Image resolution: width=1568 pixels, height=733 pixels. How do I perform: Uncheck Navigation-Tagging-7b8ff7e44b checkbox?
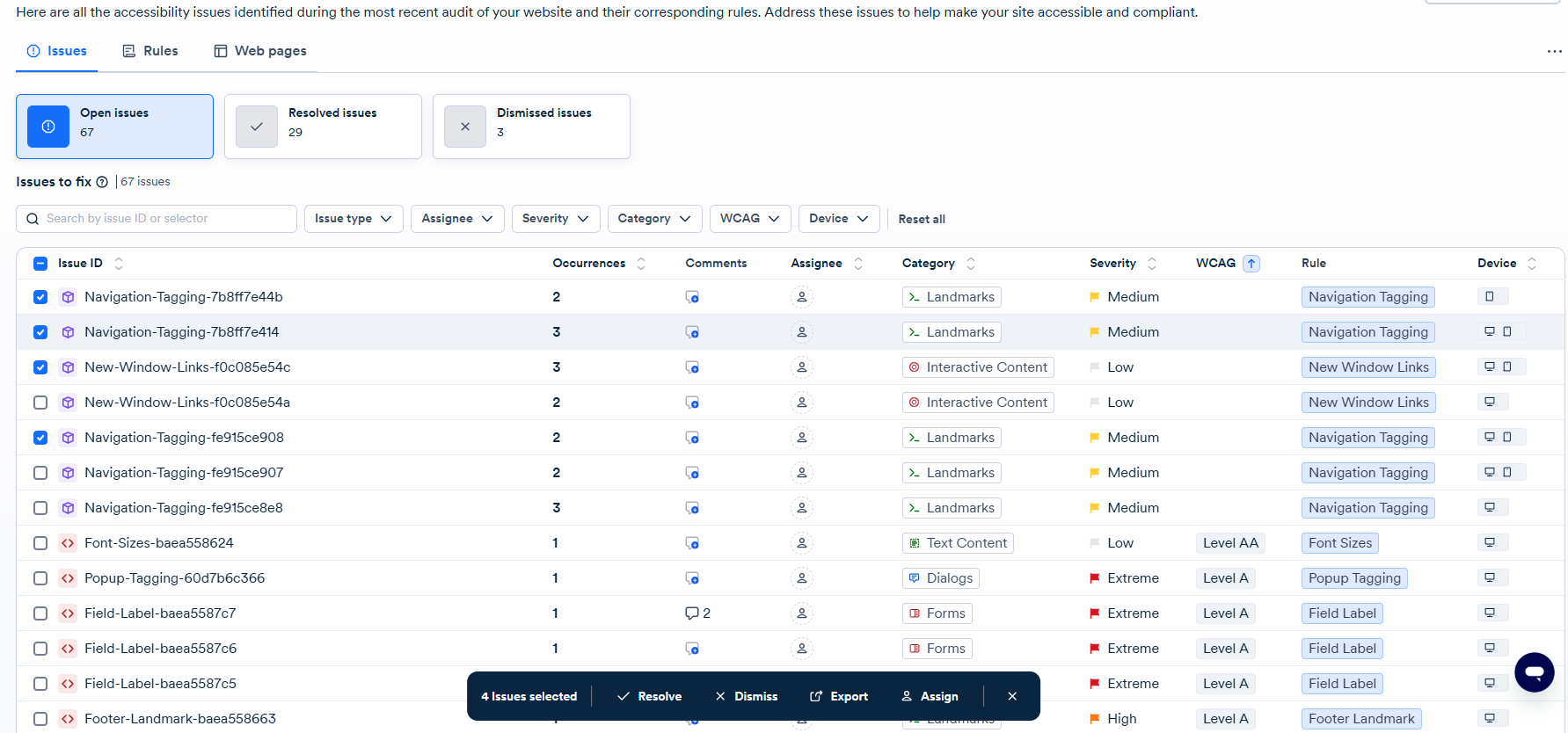40,297
